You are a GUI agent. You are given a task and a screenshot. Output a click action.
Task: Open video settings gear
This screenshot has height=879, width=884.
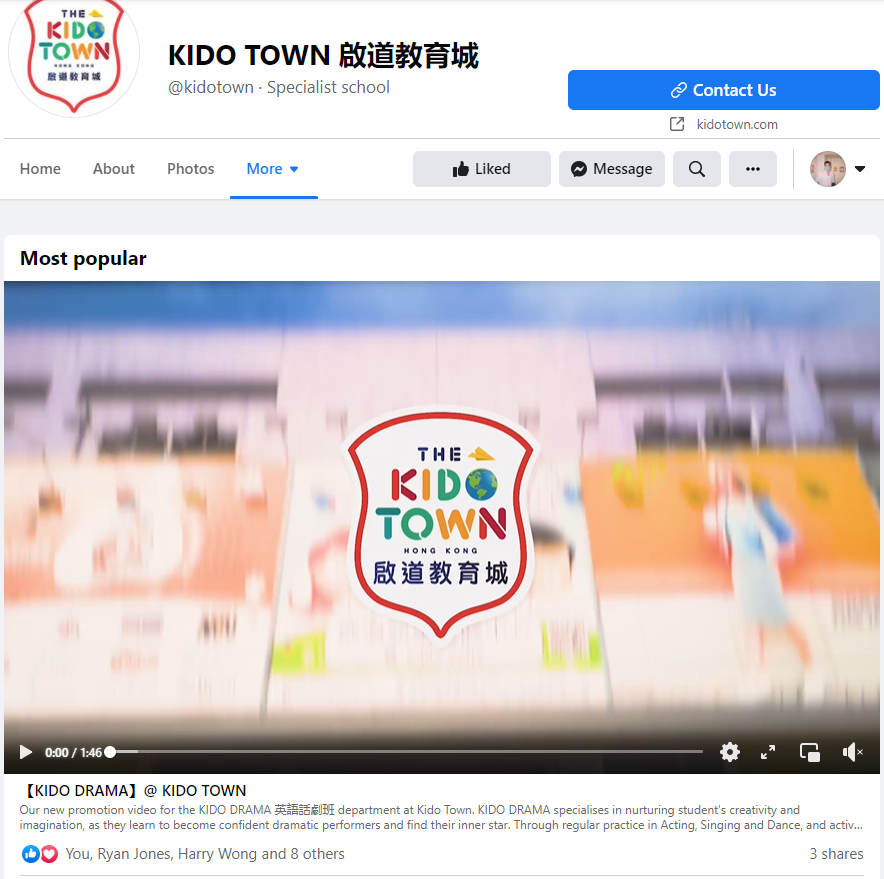tap(730, 752)
